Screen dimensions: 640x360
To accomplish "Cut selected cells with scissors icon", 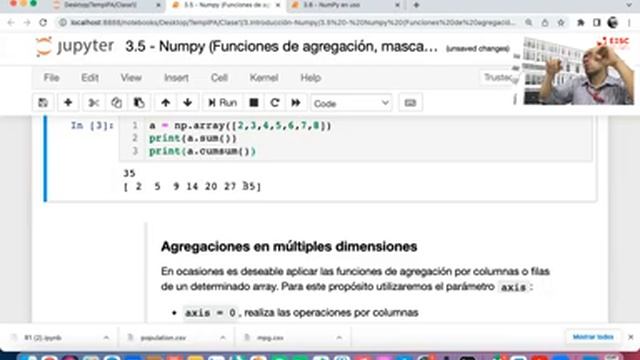I will coord(94,103).
